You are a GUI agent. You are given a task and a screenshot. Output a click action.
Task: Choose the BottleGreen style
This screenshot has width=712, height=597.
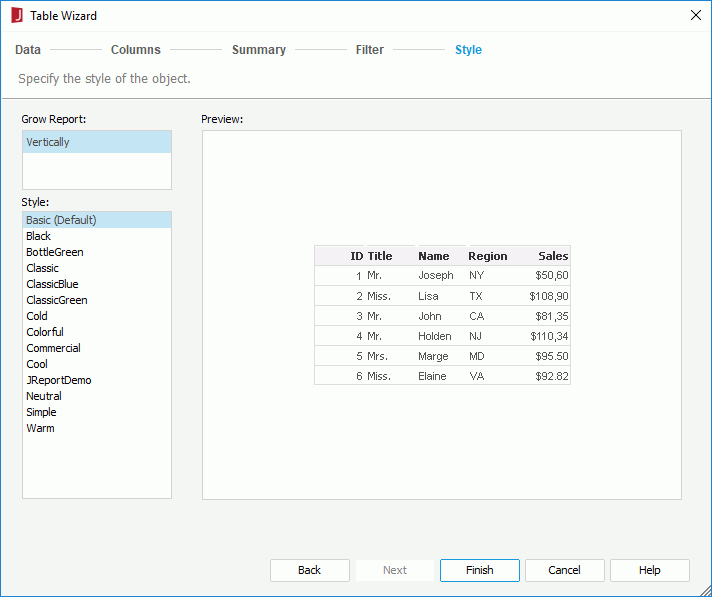click(97, 252)
